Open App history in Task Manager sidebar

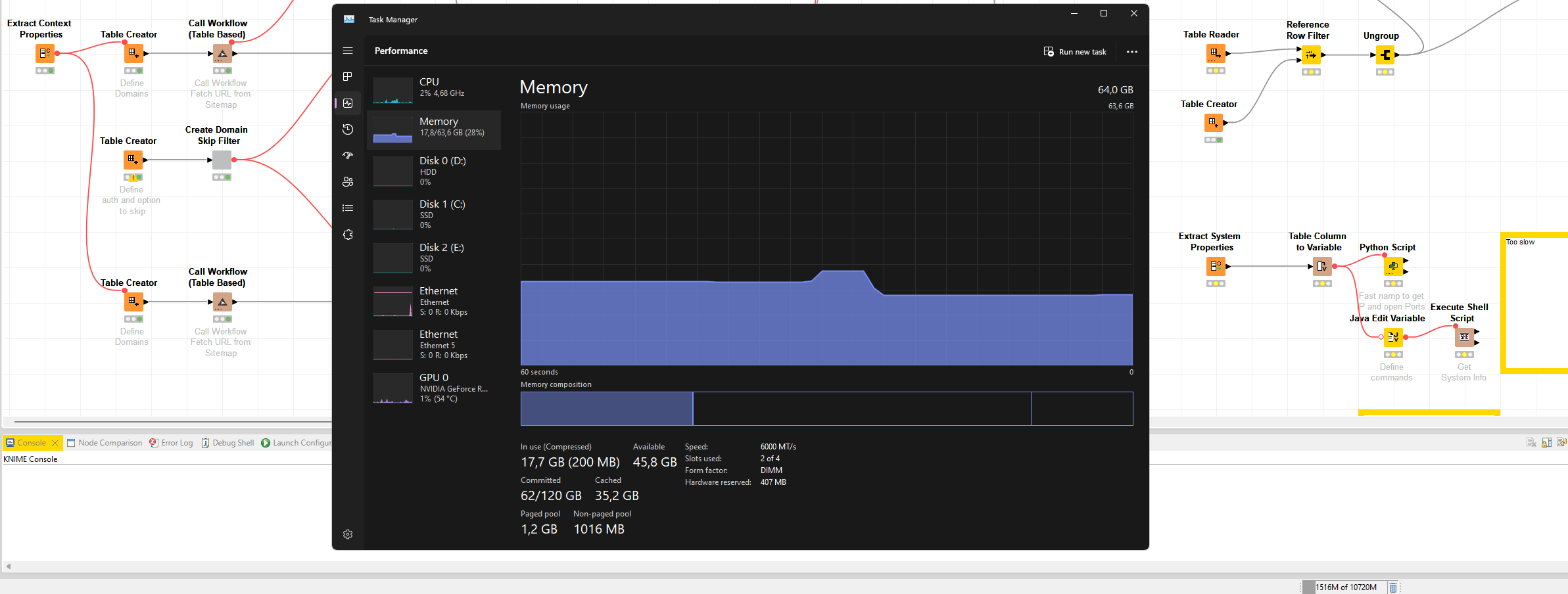coord(348,129)
